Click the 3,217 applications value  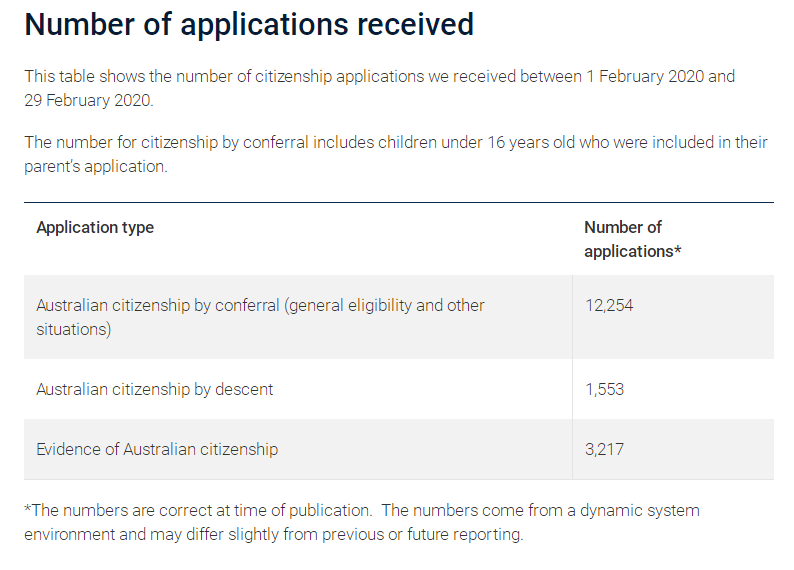[604, 449]
